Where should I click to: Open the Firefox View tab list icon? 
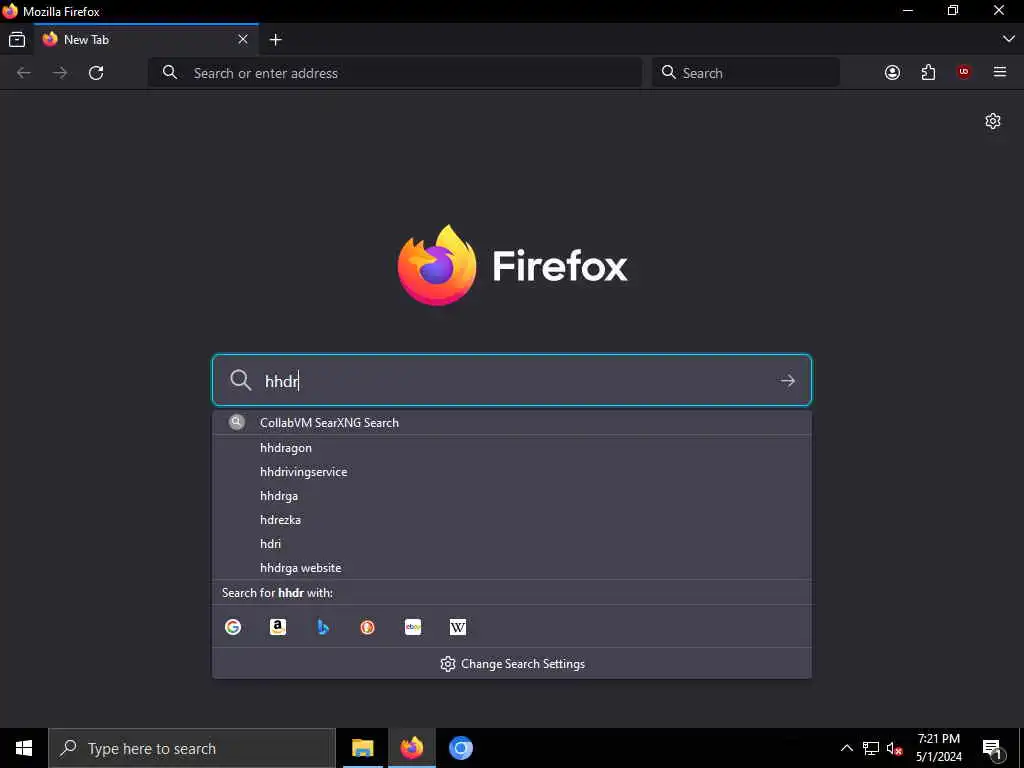[17, 40]
